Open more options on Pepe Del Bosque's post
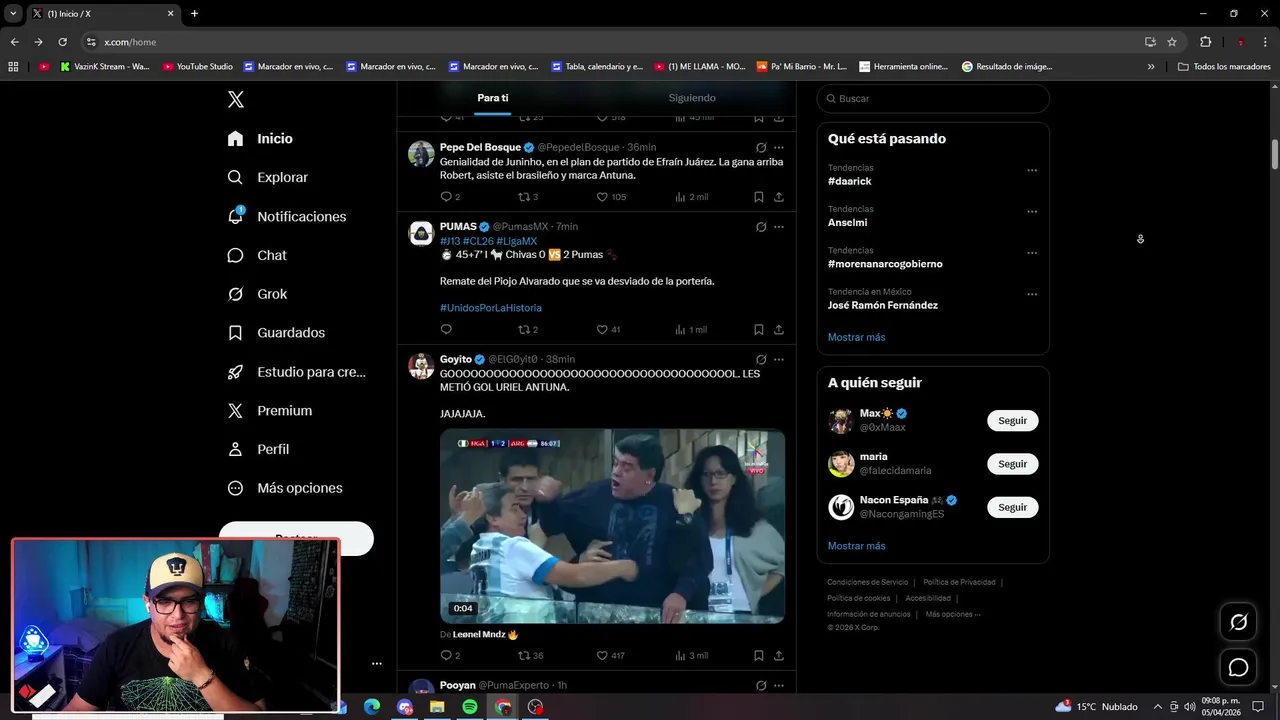This screenshot has height=720, width=1280. tap(779, 147)
